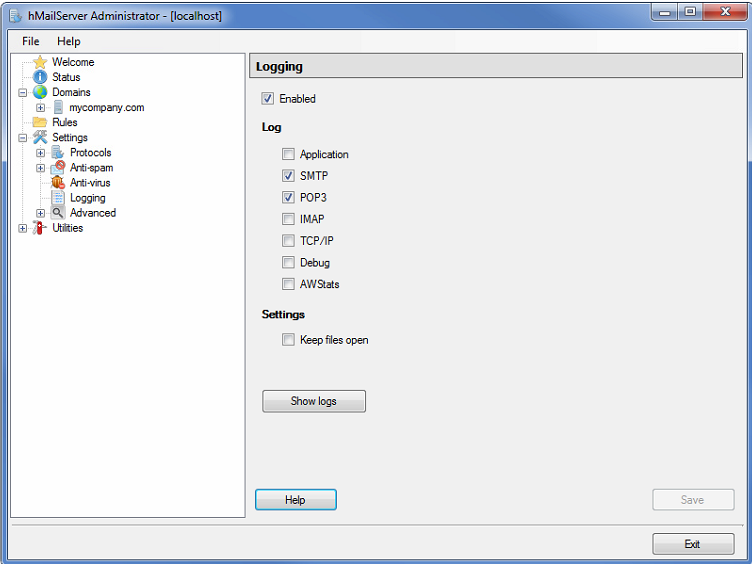Select Status in the tree
The image size is (752, 564).
pos(66,77)
